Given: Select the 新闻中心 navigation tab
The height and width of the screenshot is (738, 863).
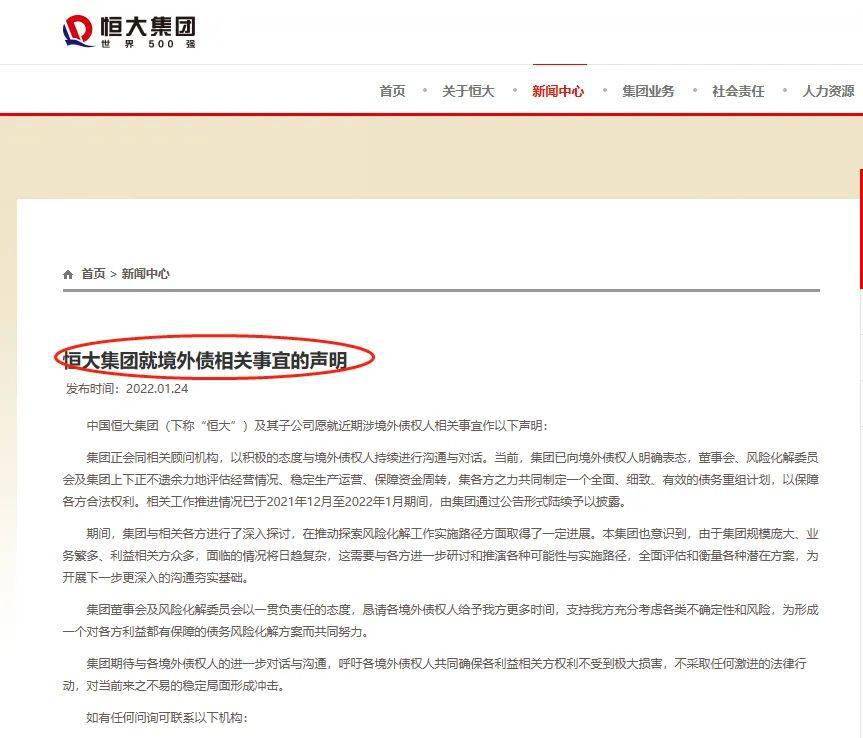Looking at the screenshot, I should (558, 91).
